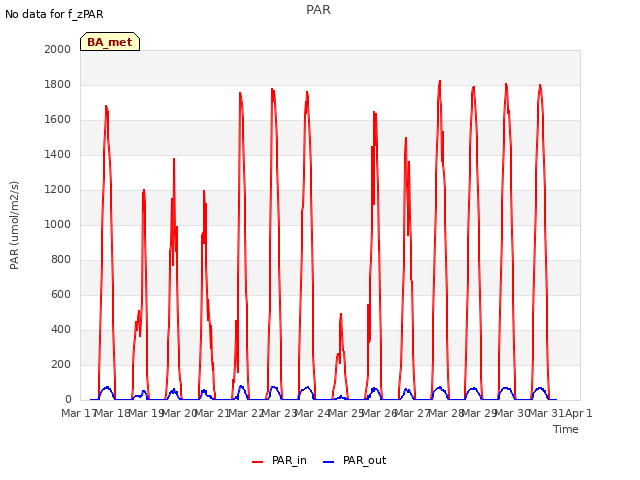Click the Time x-axis title
This screenshot has width=640, height=480.
tap(566, 429)
